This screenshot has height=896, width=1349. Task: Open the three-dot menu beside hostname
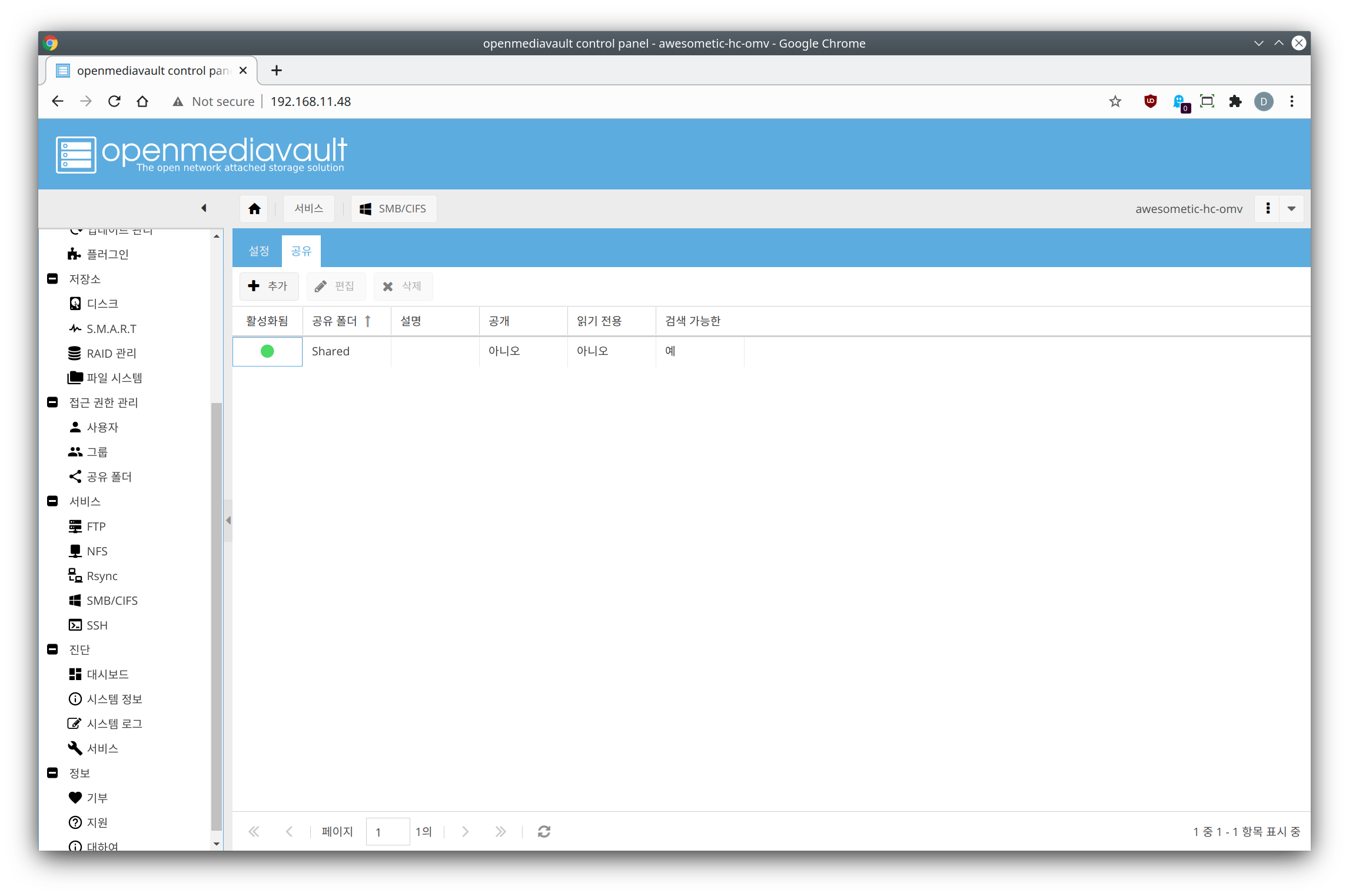coord(1268,209)
